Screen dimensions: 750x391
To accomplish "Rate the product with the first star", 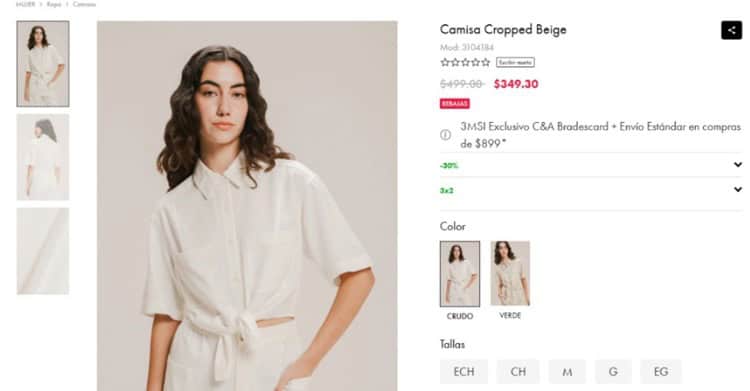I will tap(445, 62).
